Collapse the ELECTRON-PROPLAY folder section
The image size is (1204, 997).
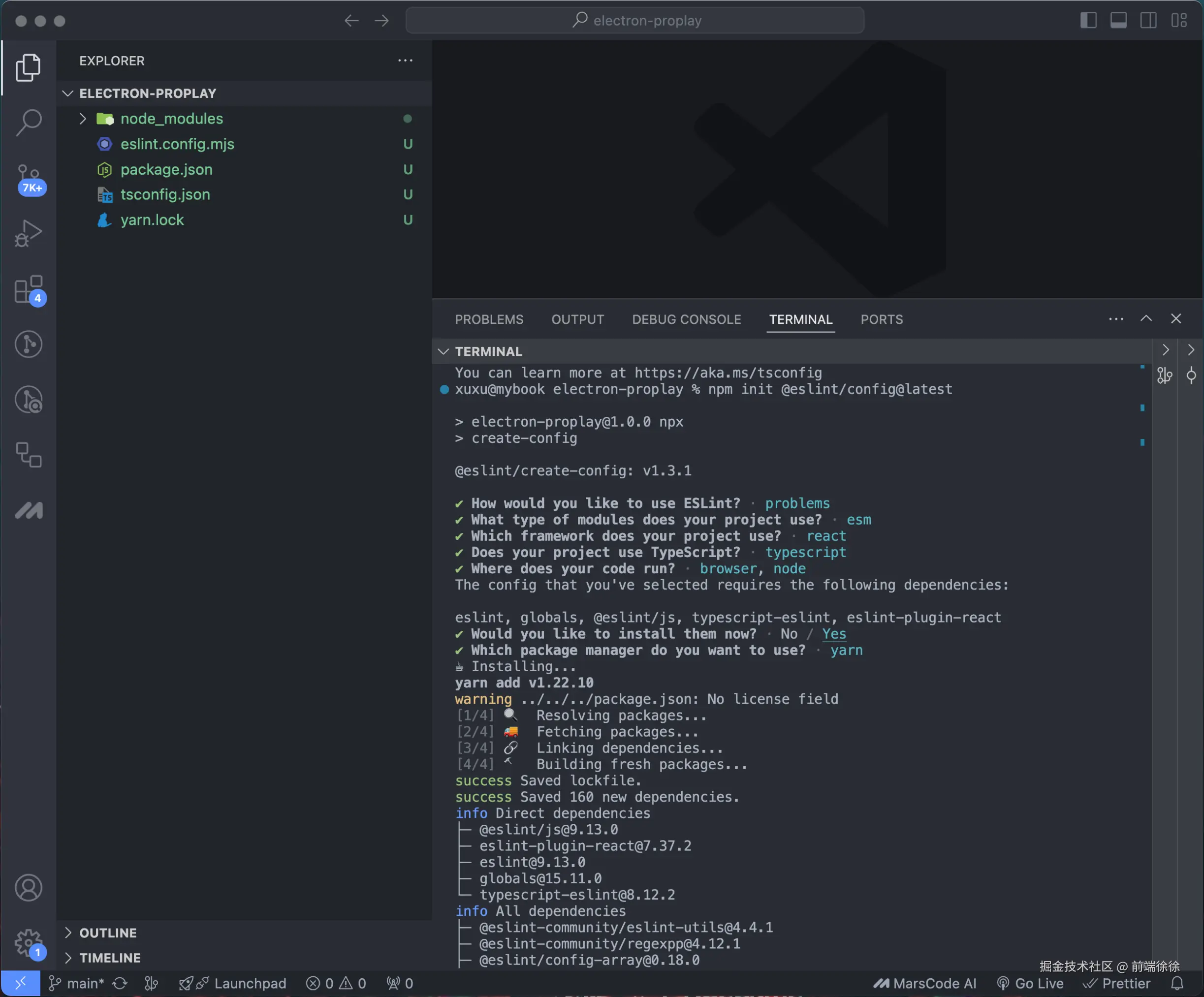[x=147, y=93]
